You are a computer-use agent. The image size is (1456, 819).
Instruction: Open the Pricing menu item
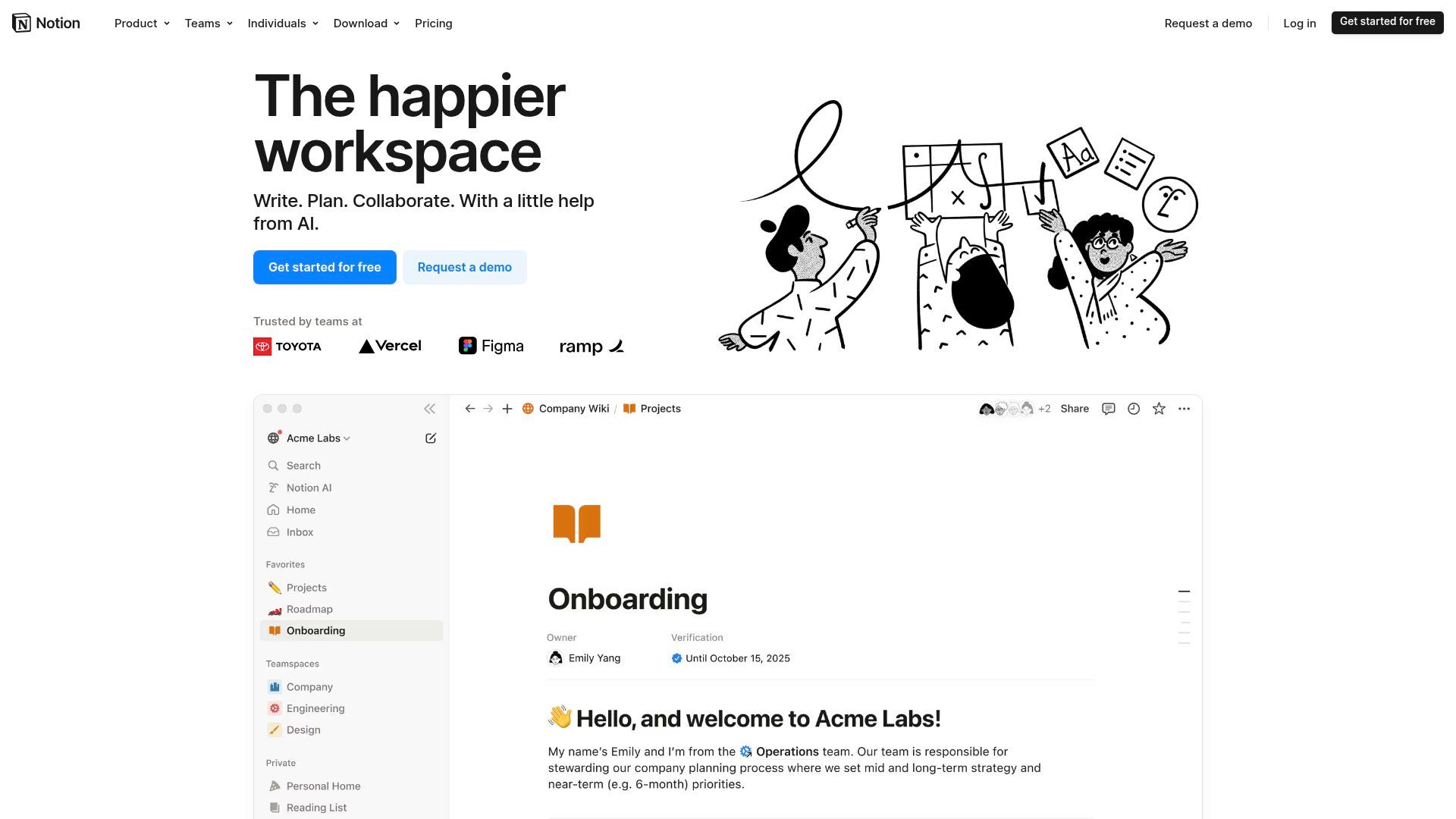tap(433, 24)
